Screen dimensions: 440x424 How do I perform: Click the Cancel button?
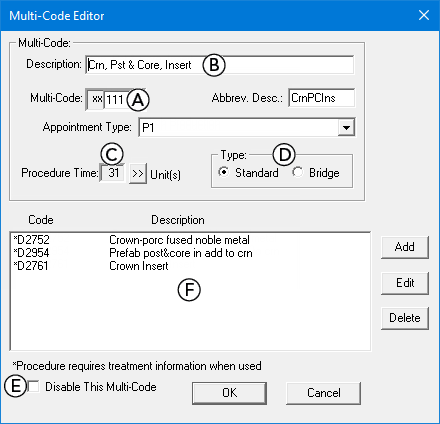323,393
